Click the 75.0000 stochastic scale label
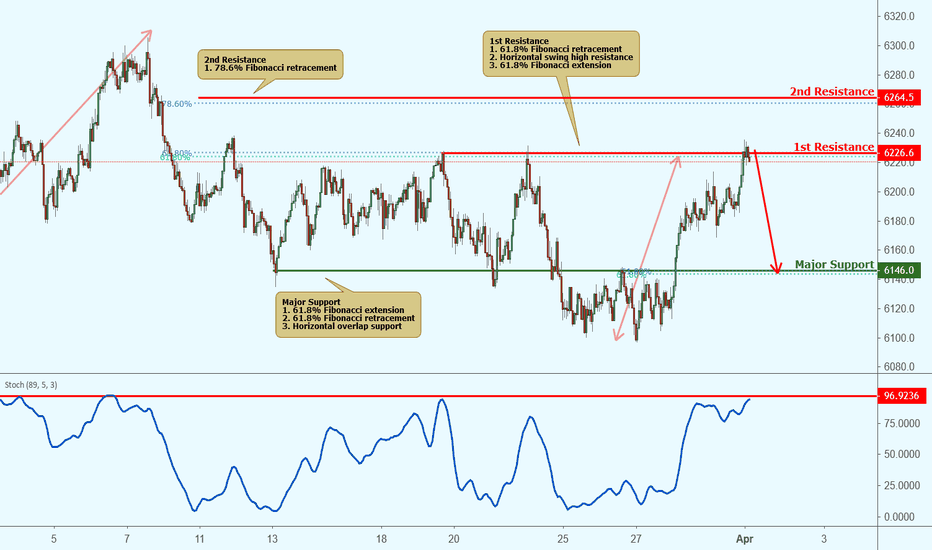932x550 pixels. pos(900,423)
